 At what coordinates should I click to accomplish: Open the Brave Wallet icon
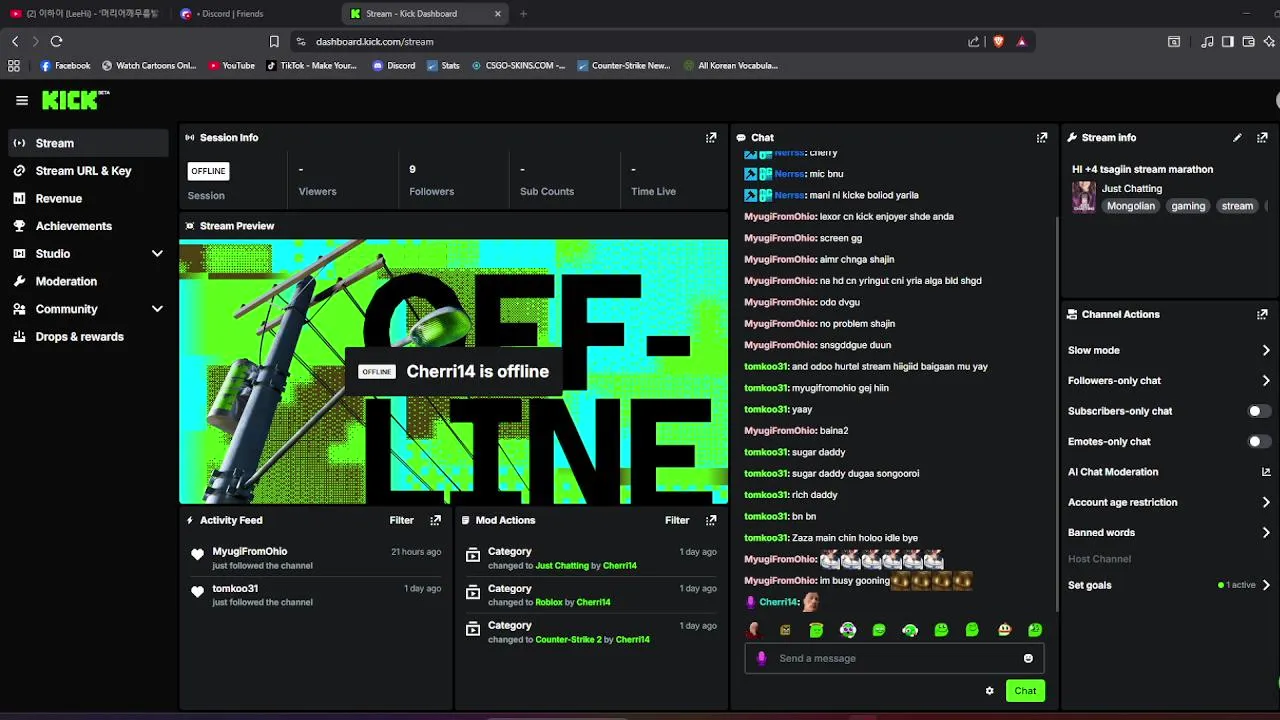click(1249, 41)
